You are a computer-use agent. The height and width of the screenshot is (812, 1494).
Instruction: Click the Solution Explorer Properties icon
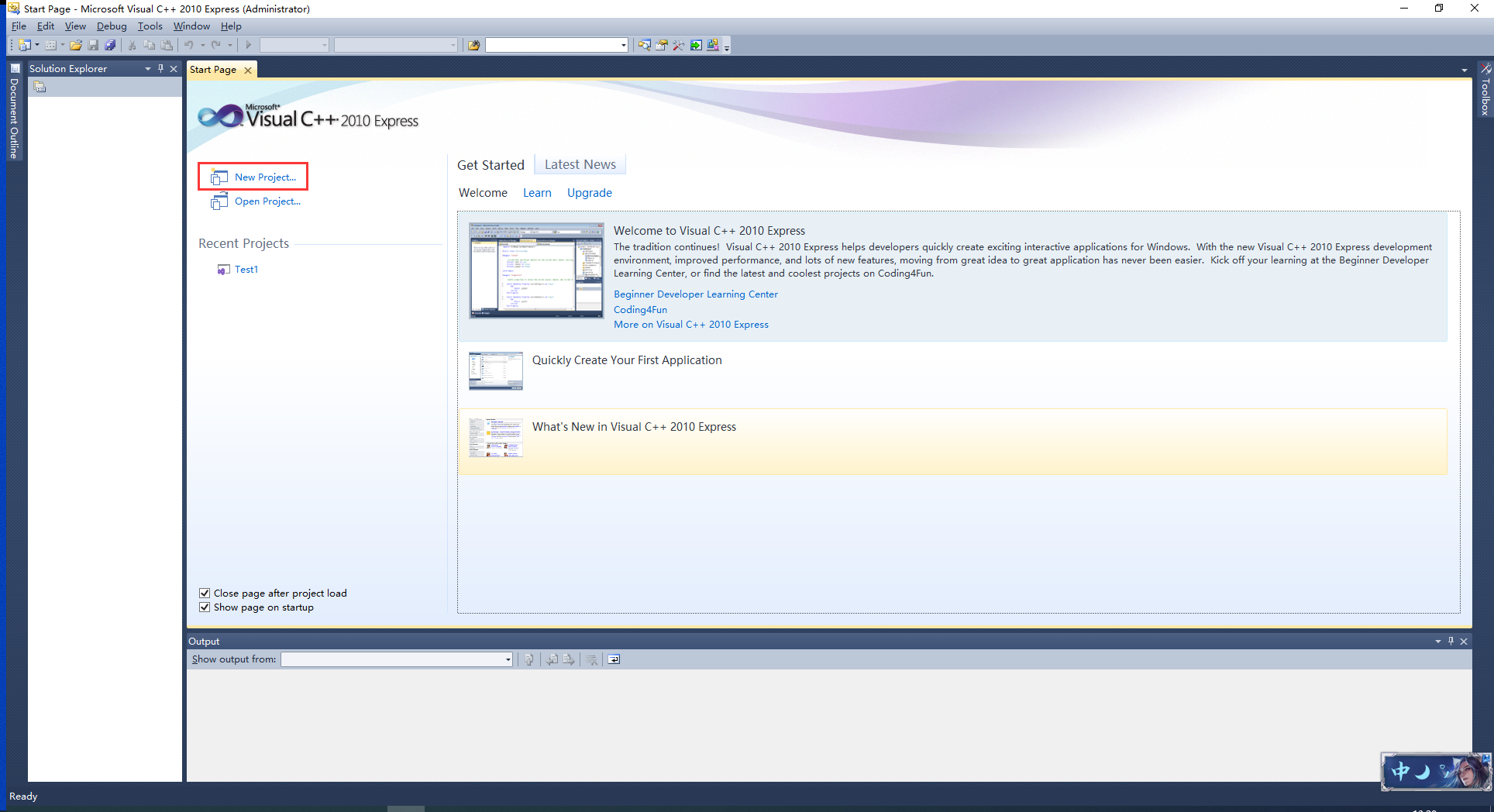[x=40, y=88]
